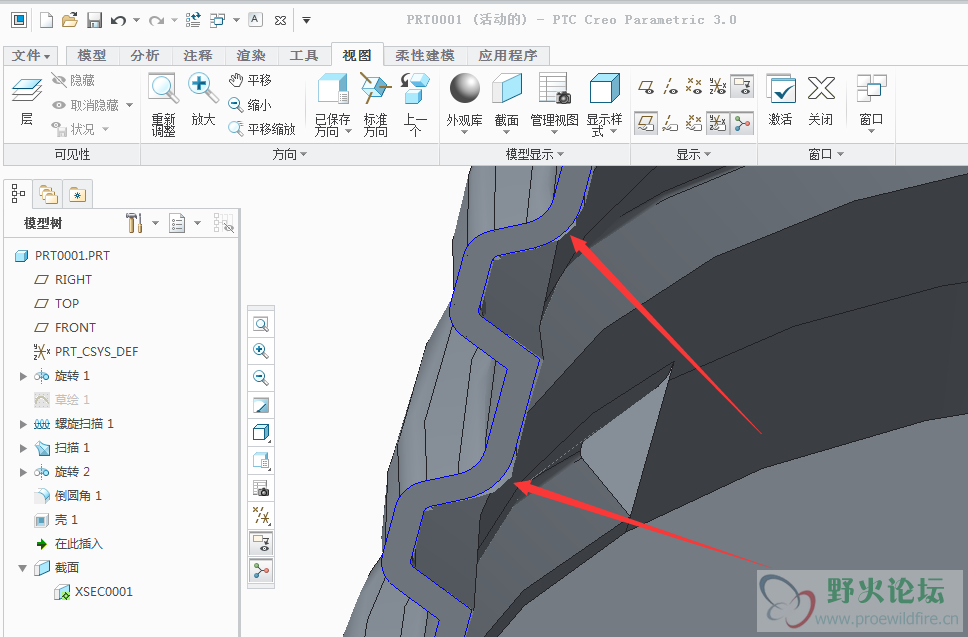Click Repaint icon in graphics toolbar

coord(261,406)
